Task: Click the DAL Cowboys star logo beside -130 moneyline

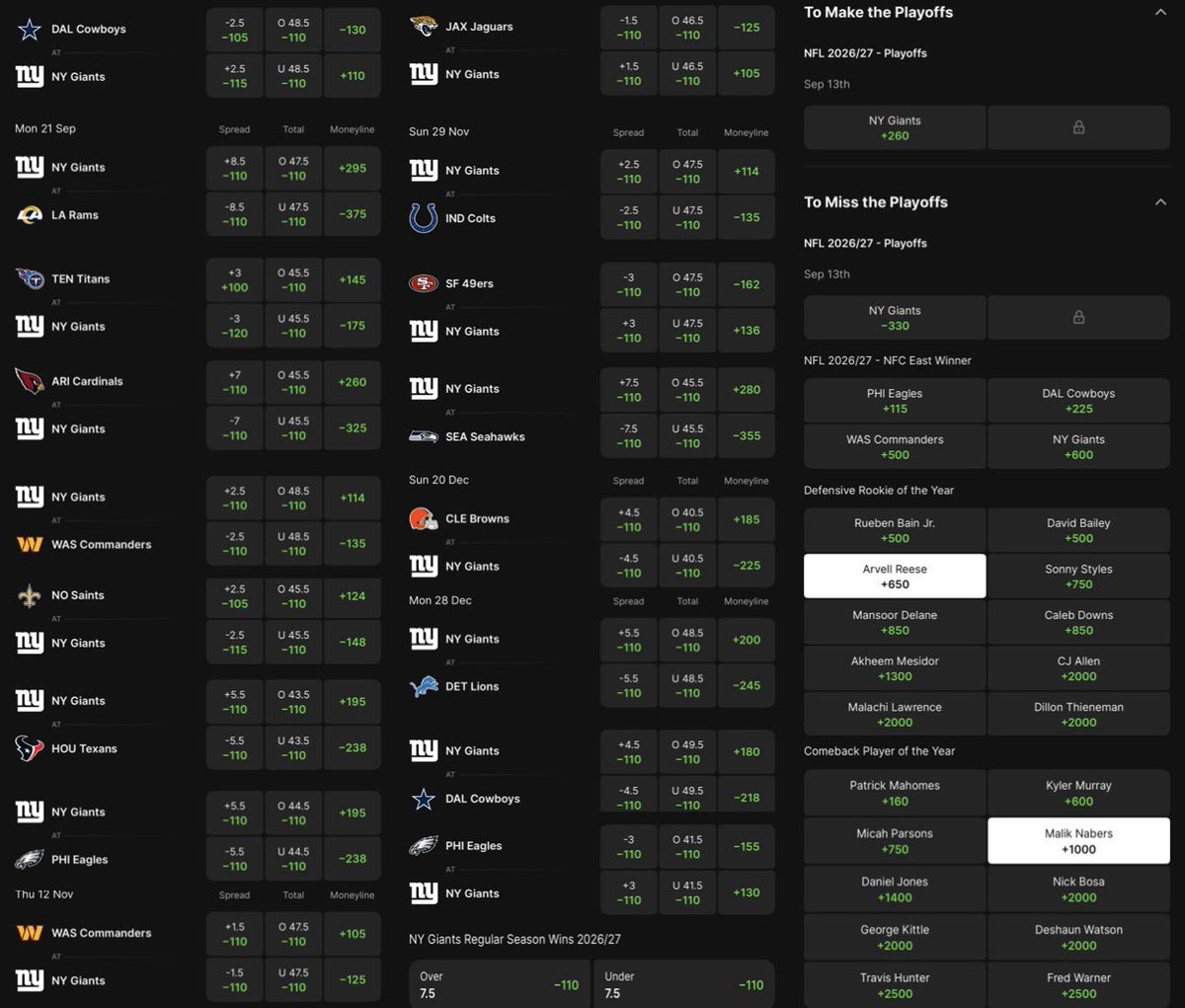Action: point(30,30)
